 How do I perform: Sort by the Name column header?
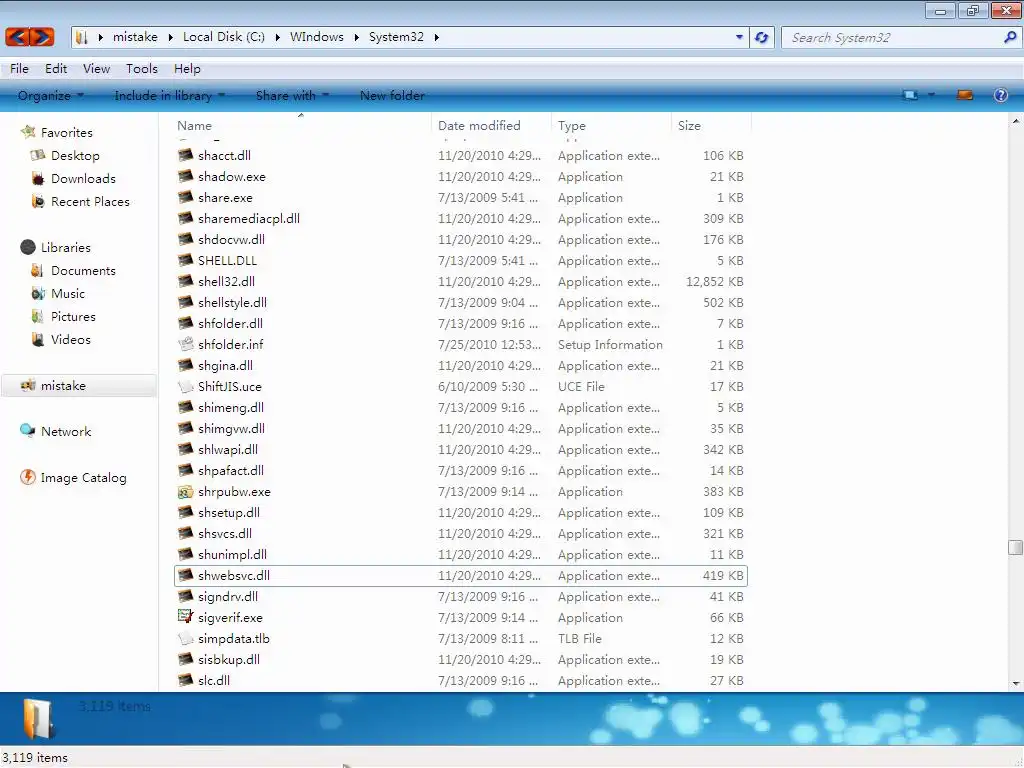tap(301, 125)
